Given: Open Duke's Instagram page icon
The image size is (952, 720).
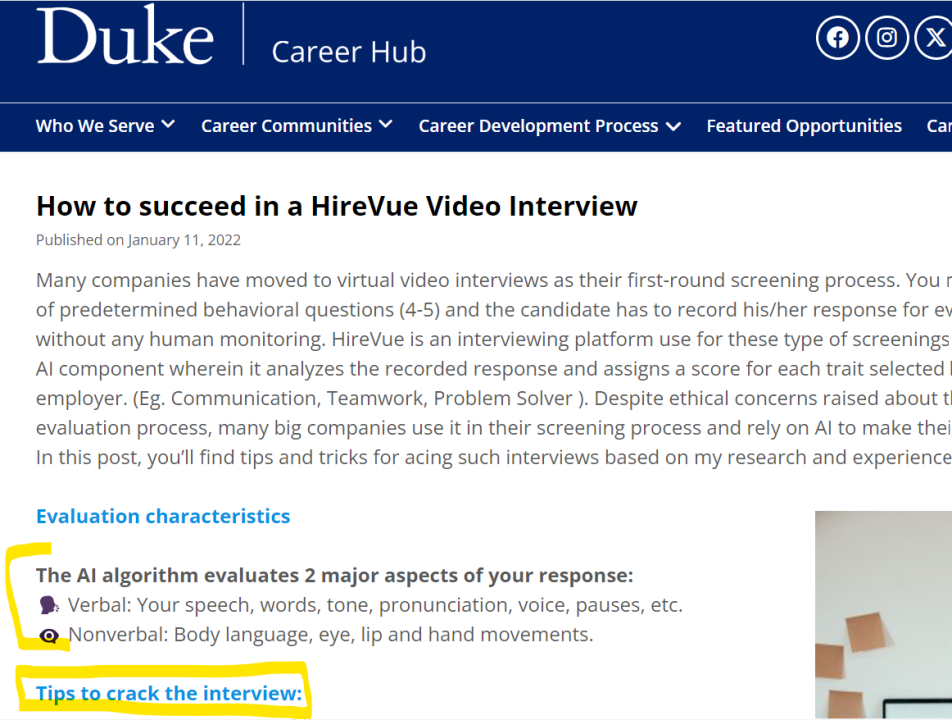Looking at the screenshot, I should 886,38.
